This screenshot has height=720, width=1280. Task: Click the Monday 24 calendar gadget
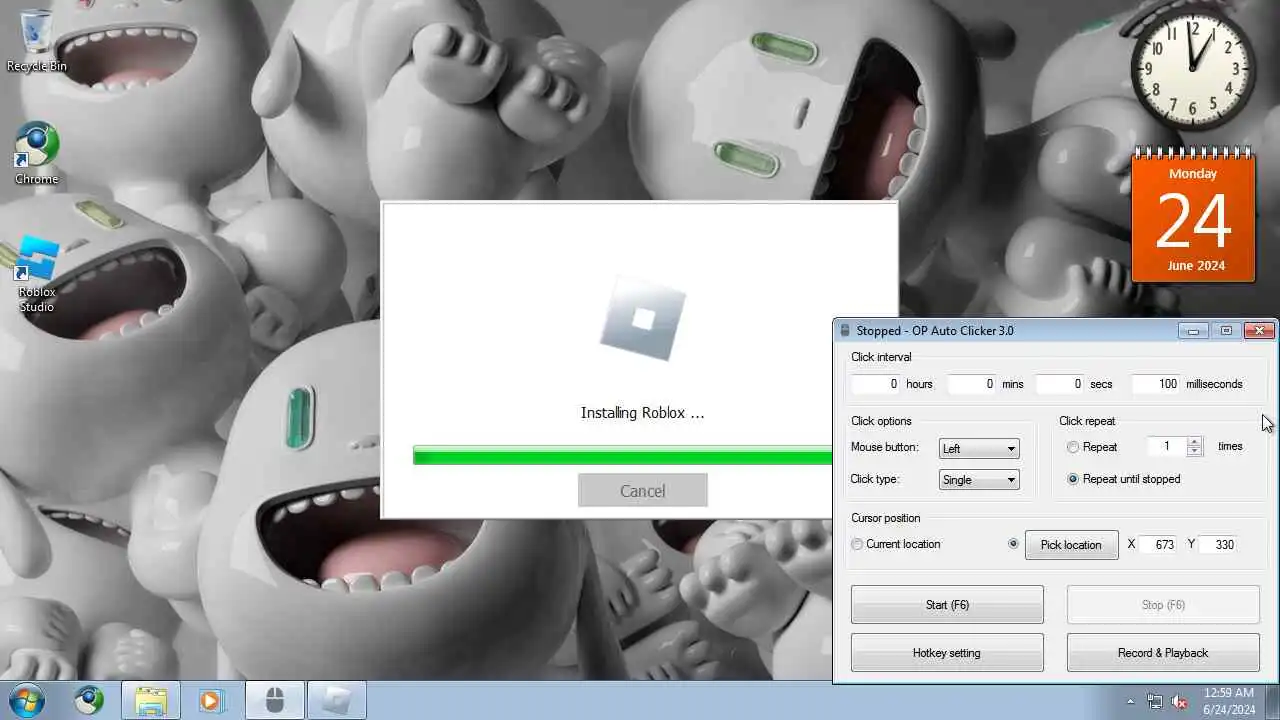click(x=1193, y=215)
